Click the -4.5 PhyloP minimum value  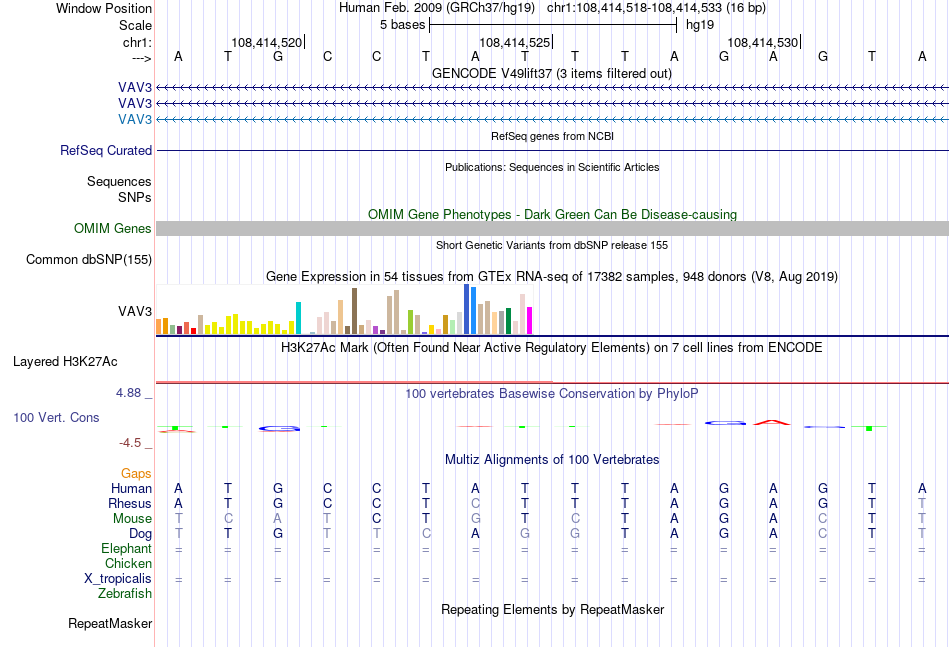(x=130, y=443)
